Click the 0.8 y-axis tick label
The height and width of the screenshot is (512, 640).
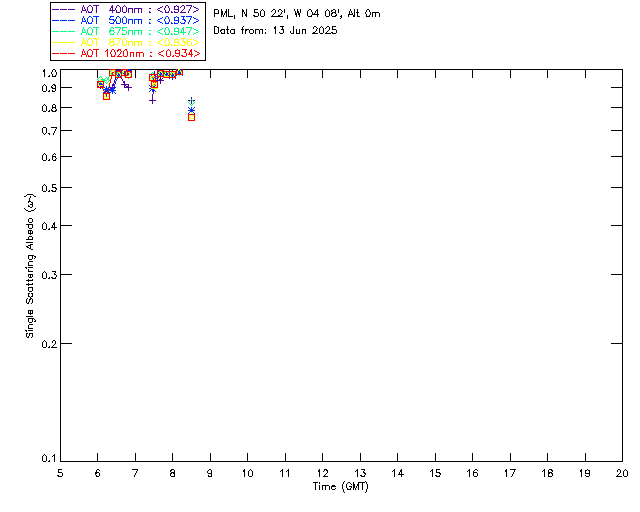pos(49,108)
